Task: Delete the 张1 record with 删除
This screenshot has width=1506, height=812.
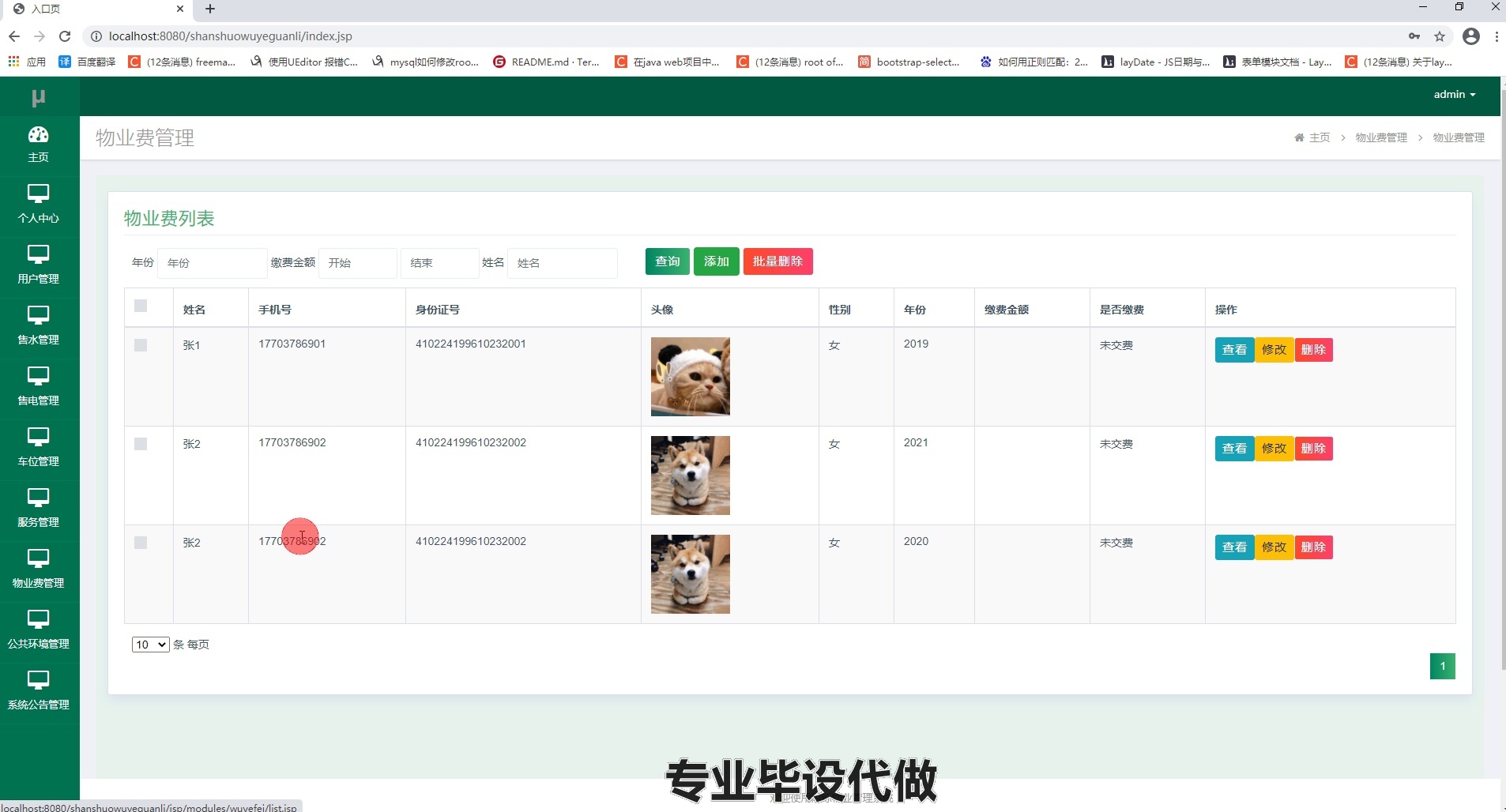Action: click(x=1313, y=350)
